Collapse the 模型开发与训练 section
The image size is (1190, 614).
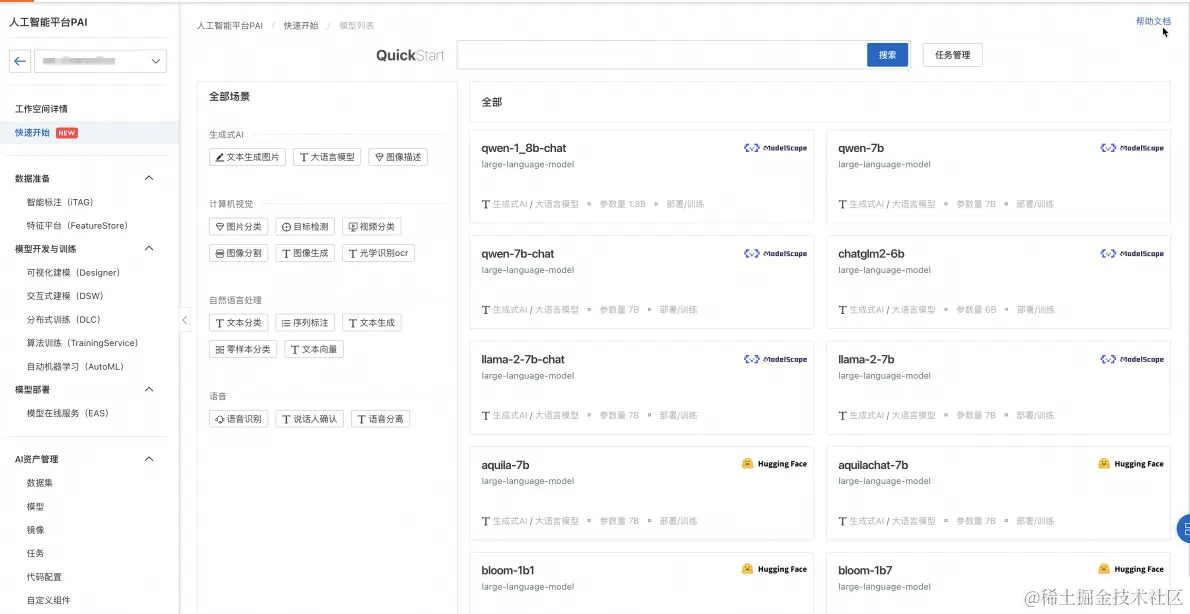pyautogui.click(x=149, y=249)
